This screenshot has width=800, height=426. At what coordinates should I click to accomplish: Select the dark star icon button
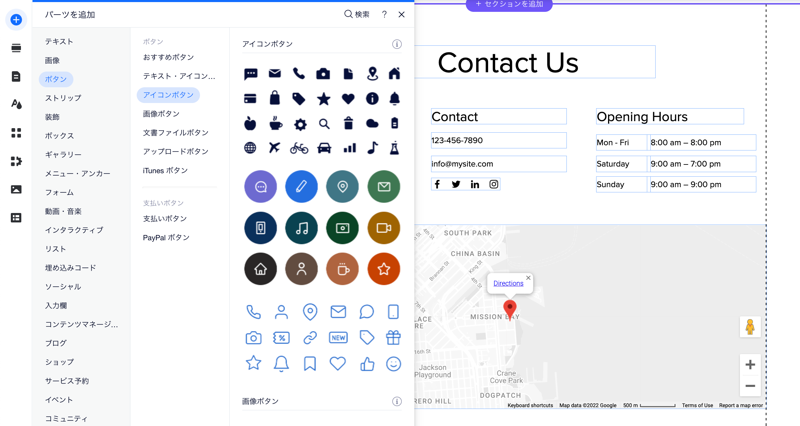[323, 98]
